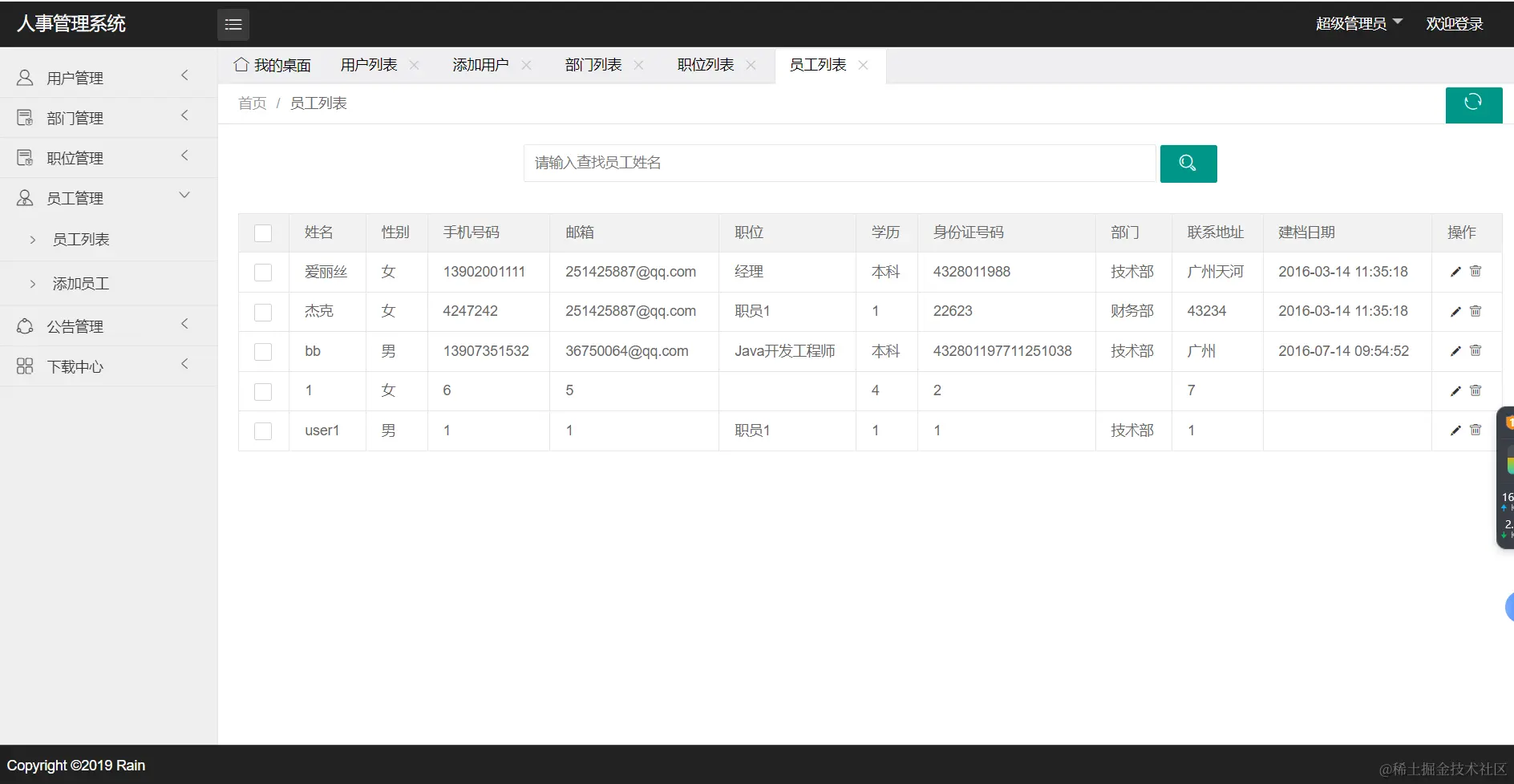Image resolution: width=1514 pixels, height=784 pixels.
Task: Click the 欢迎登录 link
Action: click(1455, 24)
